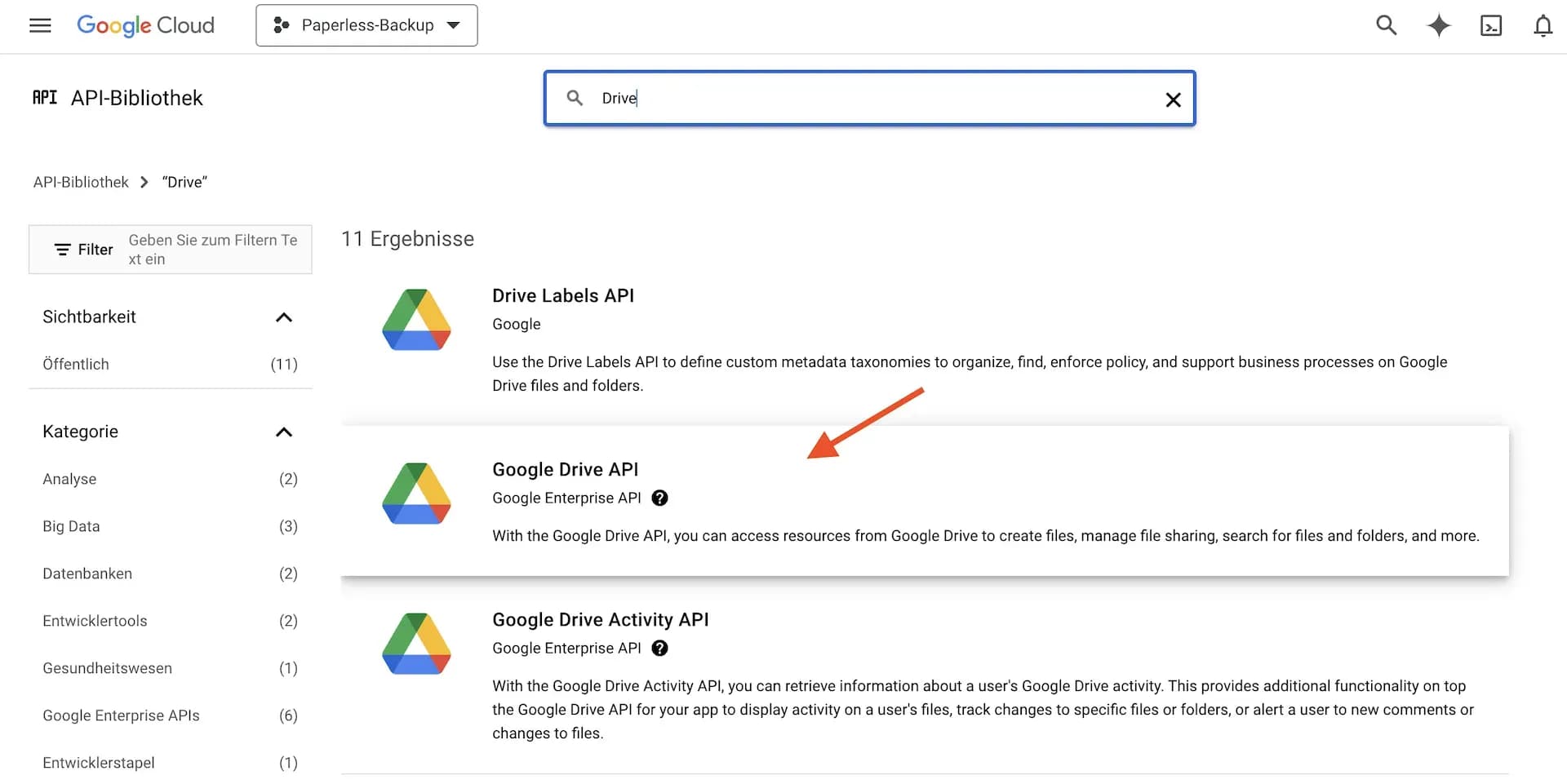Image resolution: width=1567 pixels, height=784 pixels.
Task: Click the "Drive" breadcrumb item
Action: 184,182
